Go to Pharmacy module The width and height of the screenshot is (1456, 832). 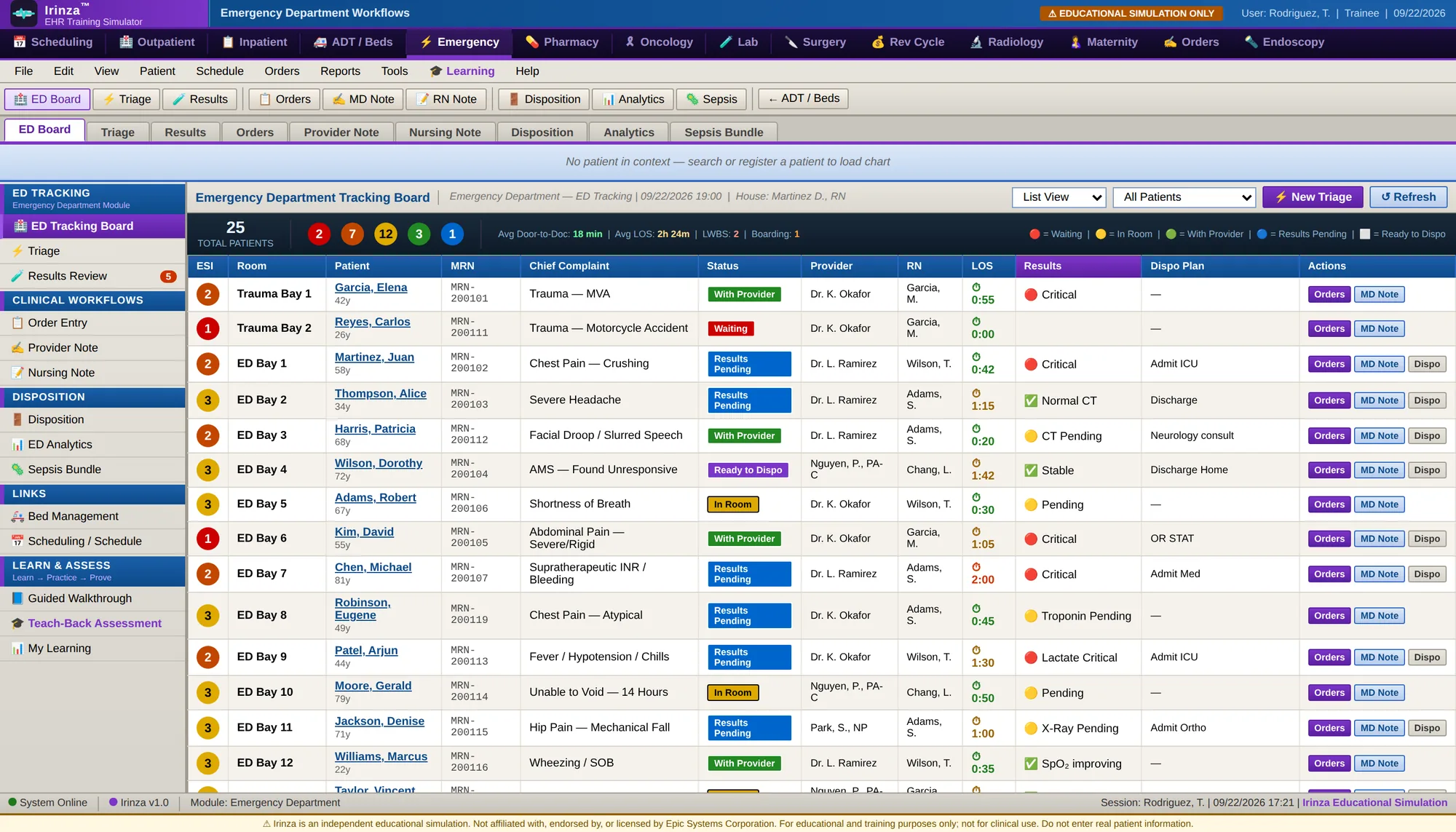tap(562, 42)
